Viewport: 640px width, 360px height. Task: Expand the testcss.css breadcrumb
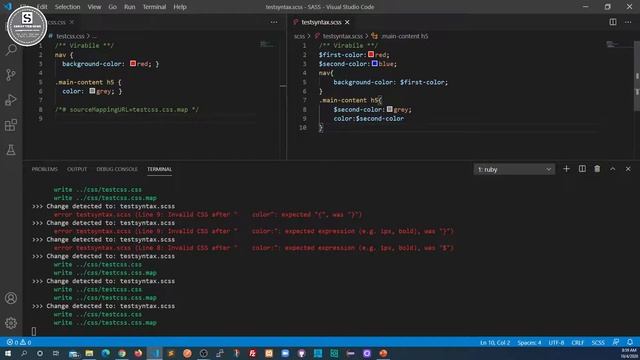click(70, 36)
